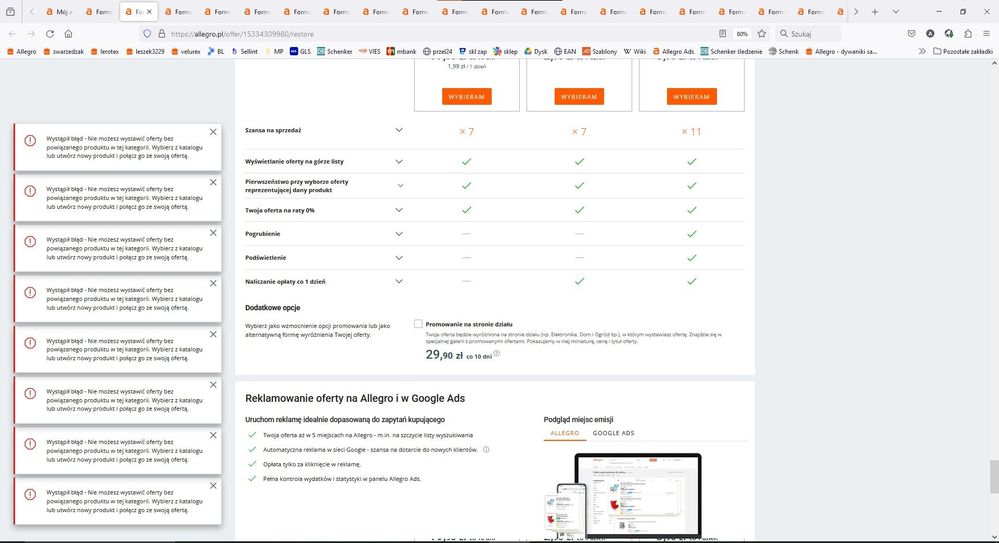Switch to the GOOGLE ADS preview tab
The image size is (999, 543).
tap(613, 433)
